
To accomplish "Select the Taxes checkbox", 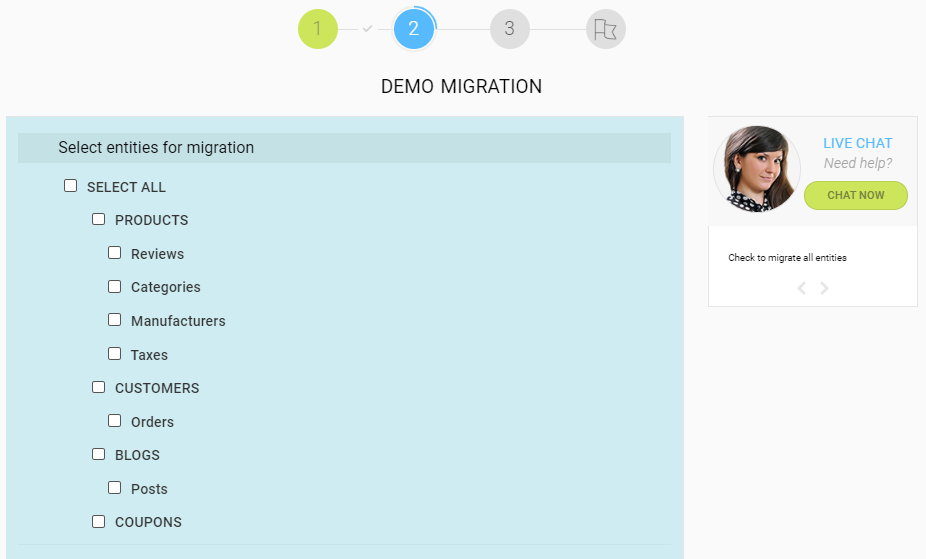I will pos(115,354).
